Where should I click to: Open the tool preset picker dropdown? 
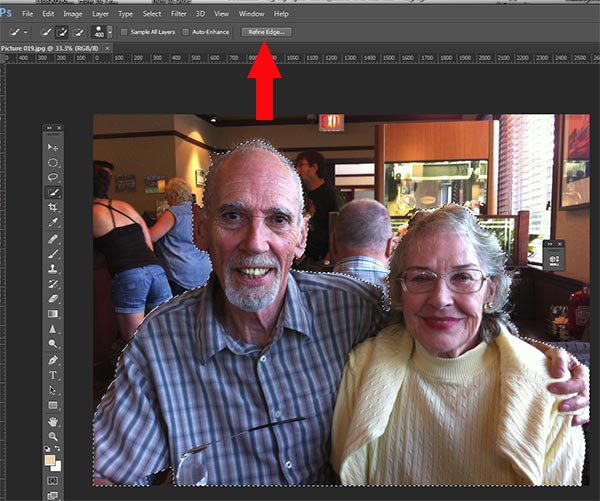coord(26,32)
